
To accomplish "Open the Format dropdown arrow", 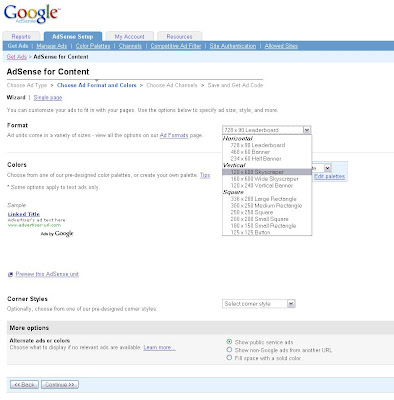I will click(x=307, y=130).
